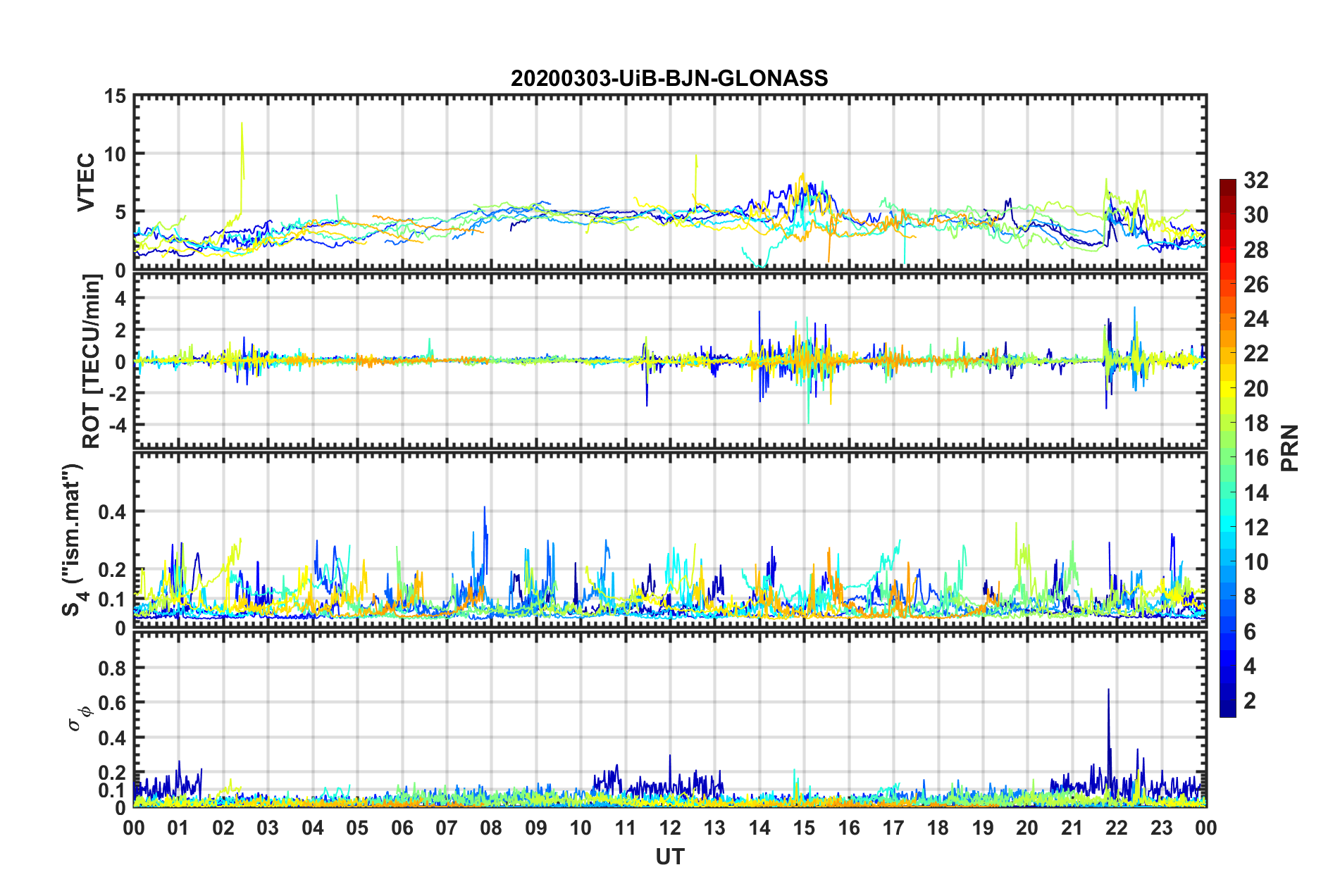Click hour tick 12 on UT axis
This screenshot has height=896, width=1340.
coord(670,828)
